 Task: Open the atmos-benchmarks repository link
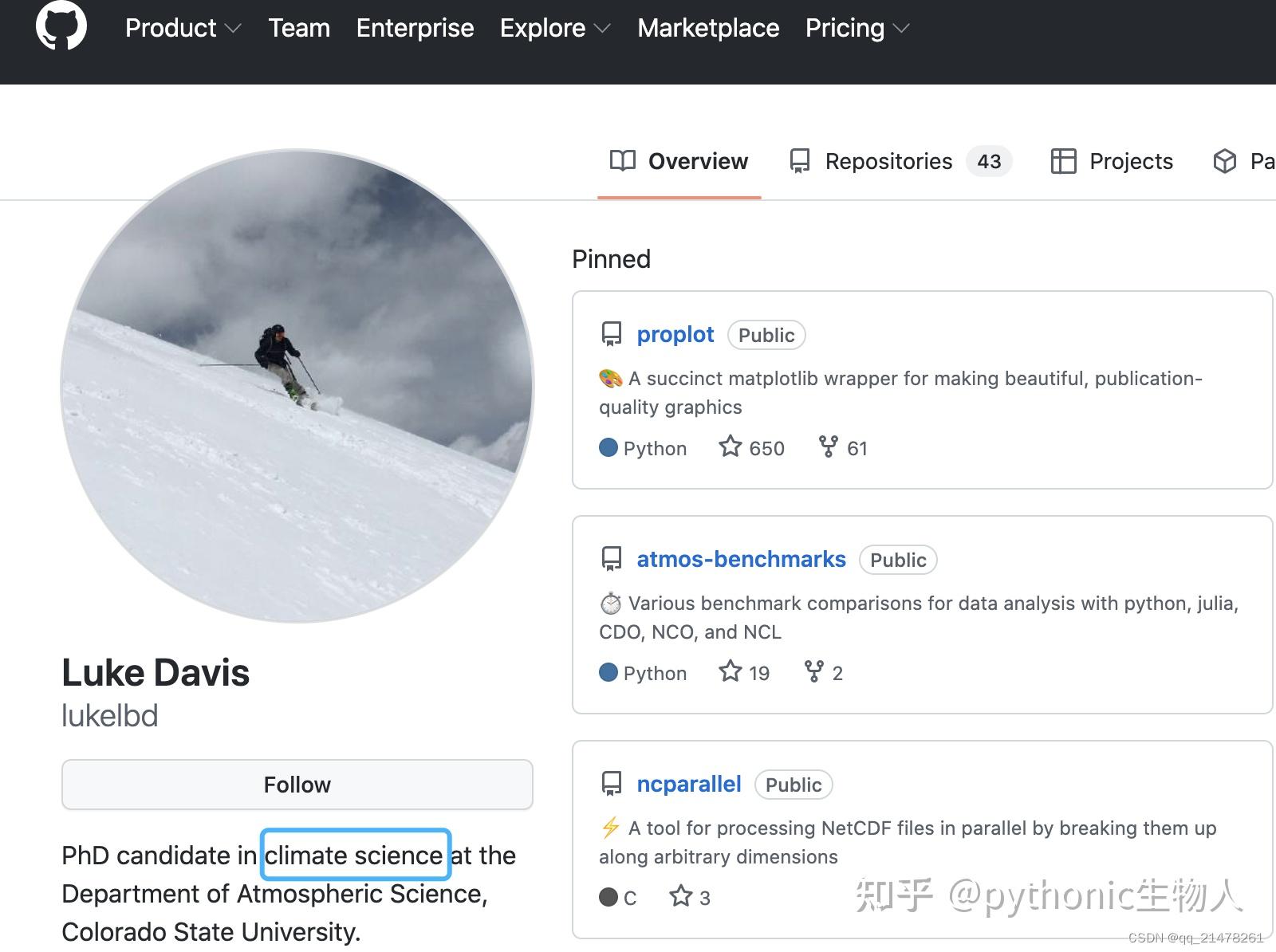(741, 559)
